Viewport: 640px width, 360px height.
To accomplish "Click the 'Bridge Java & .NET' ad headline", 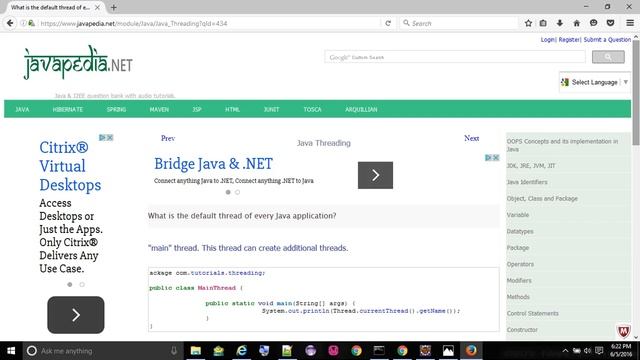I will pos(213,164).
